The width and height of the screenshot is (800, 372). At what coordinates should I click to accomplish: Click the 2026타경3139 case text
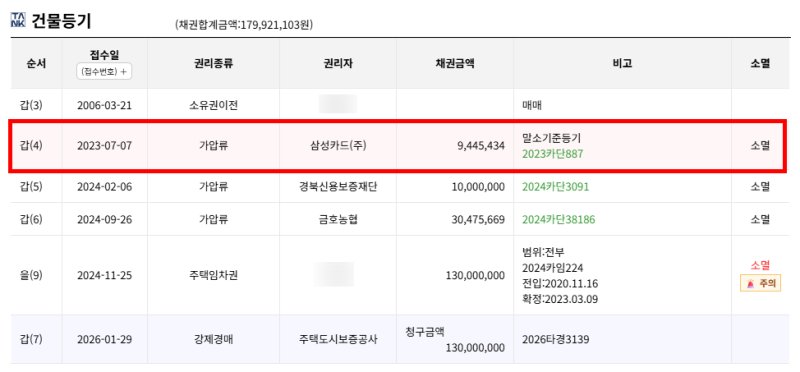pos(555,339)
